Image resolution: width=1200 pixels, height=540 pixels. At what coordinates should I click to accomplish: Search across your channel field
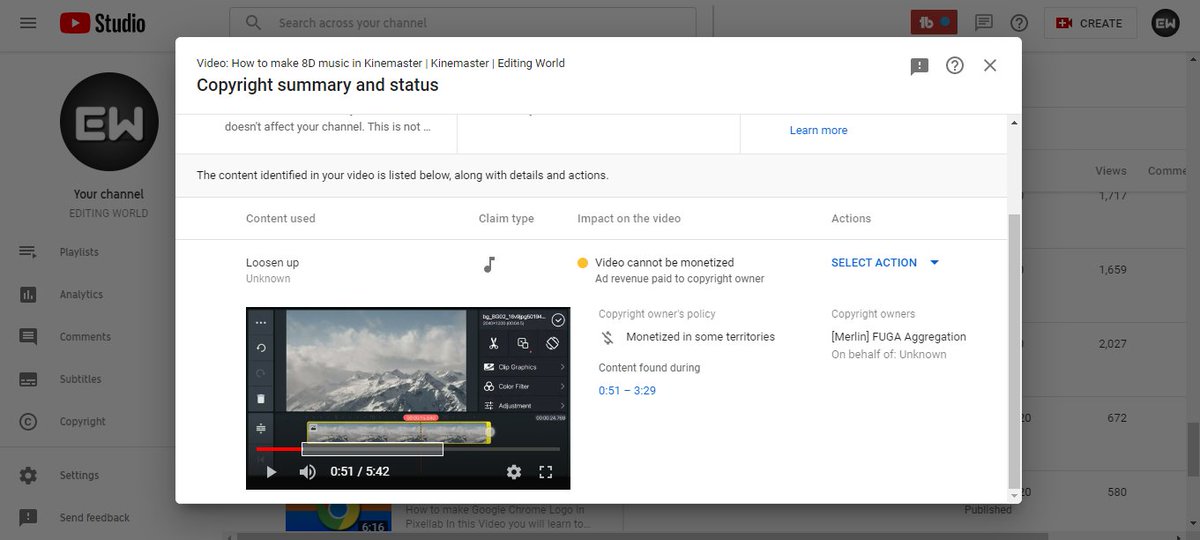[463, 22]
